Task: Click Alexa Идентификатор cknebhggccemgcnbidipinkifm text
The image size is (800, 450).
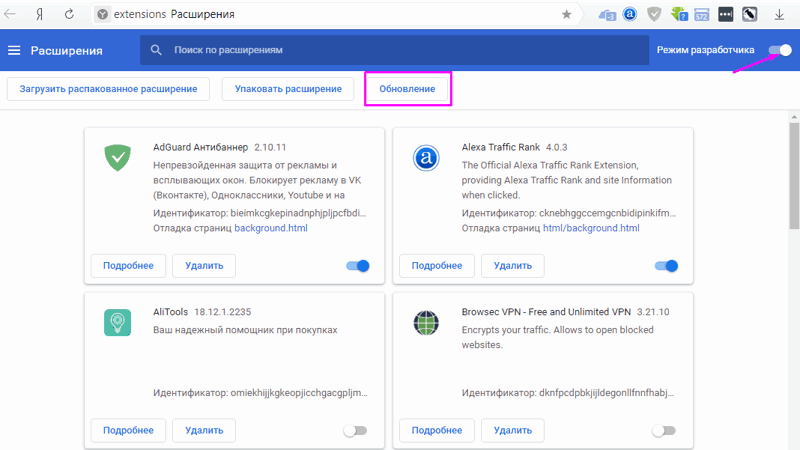Action: (x=569, y=213)
